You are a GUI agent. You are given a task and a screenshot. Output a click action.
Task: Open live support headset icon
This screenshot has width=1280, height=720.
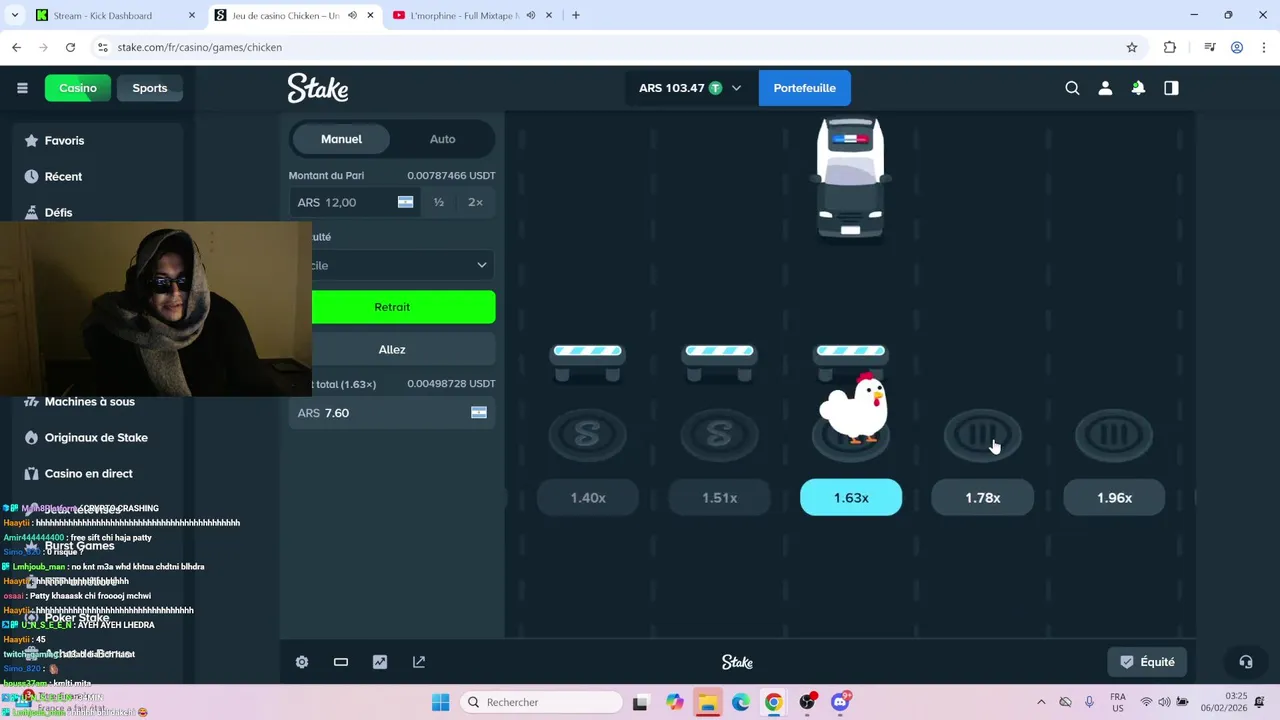point(1245,662)
